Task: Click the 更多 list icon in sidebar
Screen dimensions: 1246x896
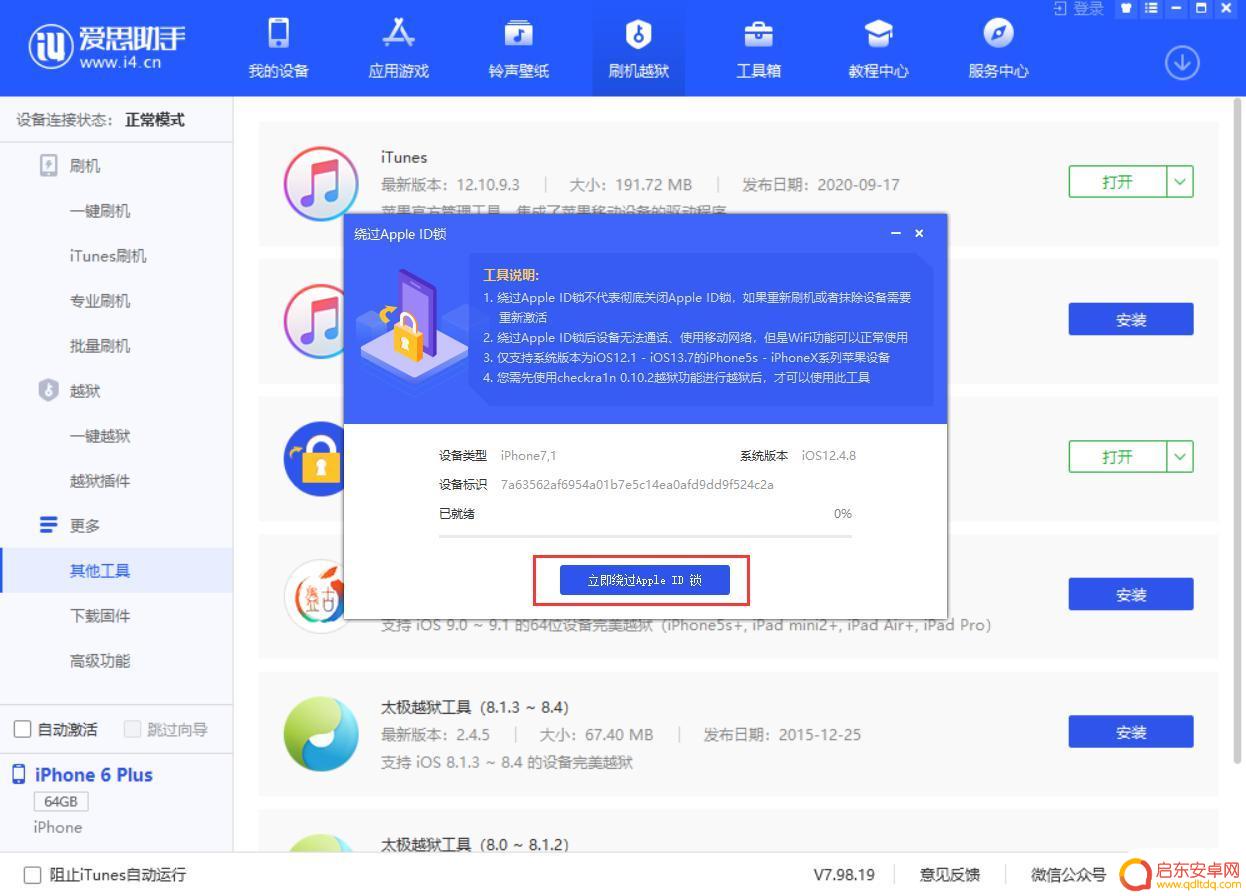Action: click(x=48, y=525)
